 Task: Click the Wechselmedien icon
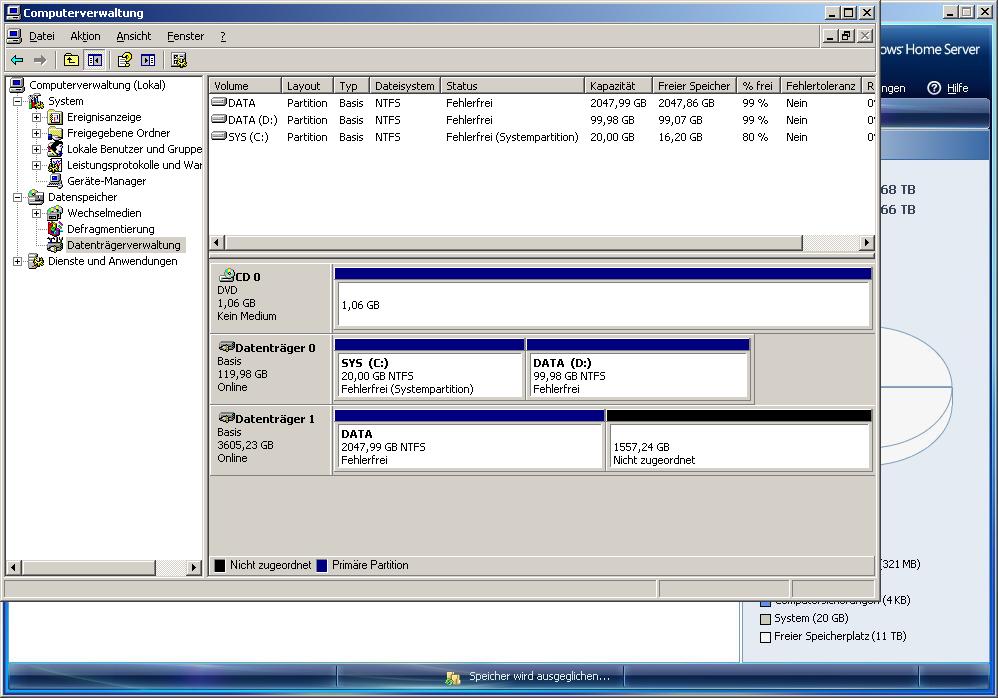(55, 213)
